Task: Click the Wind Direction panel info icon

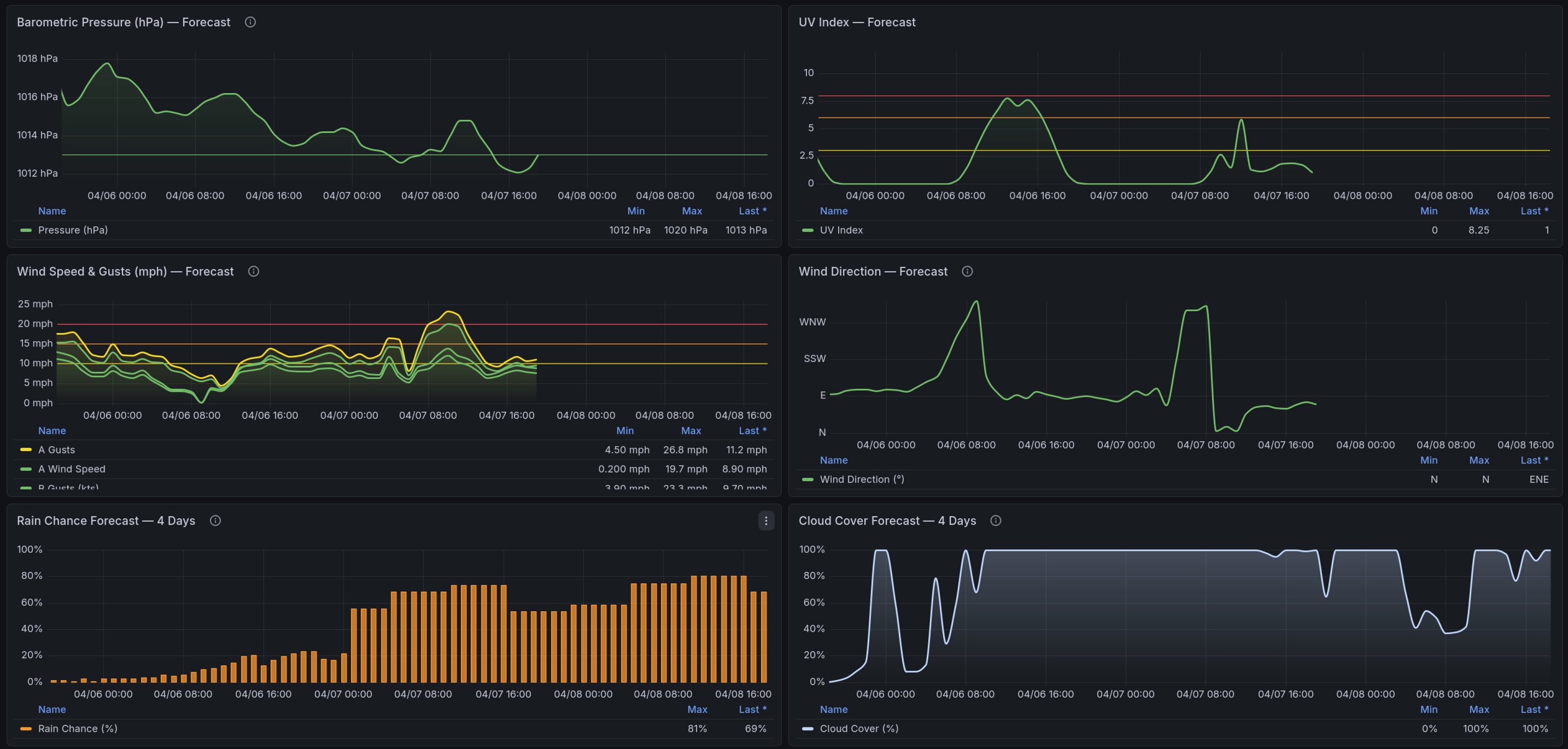Action: [967, 271]
